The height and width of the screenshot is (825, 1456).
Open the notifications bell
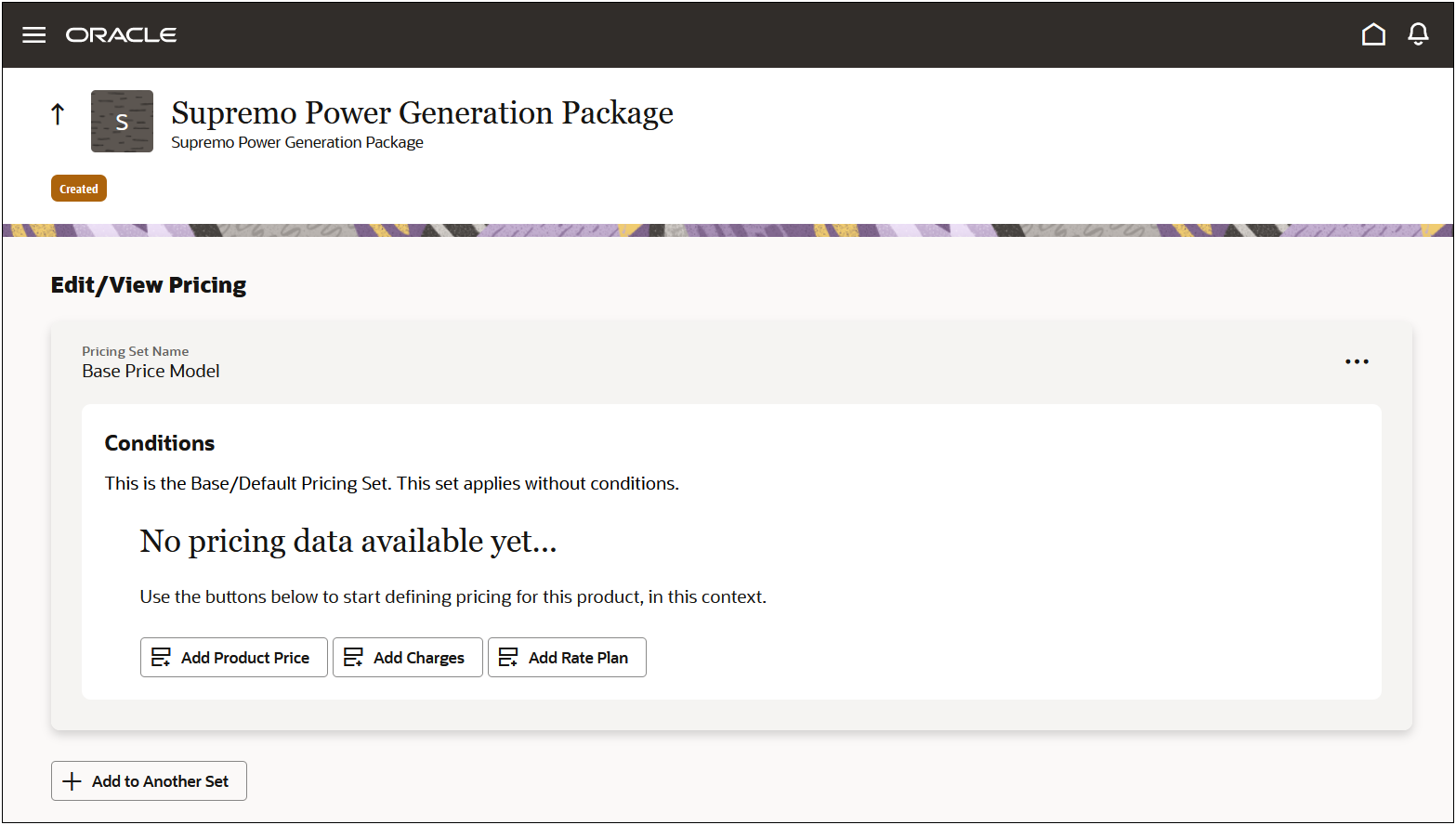1418,34
